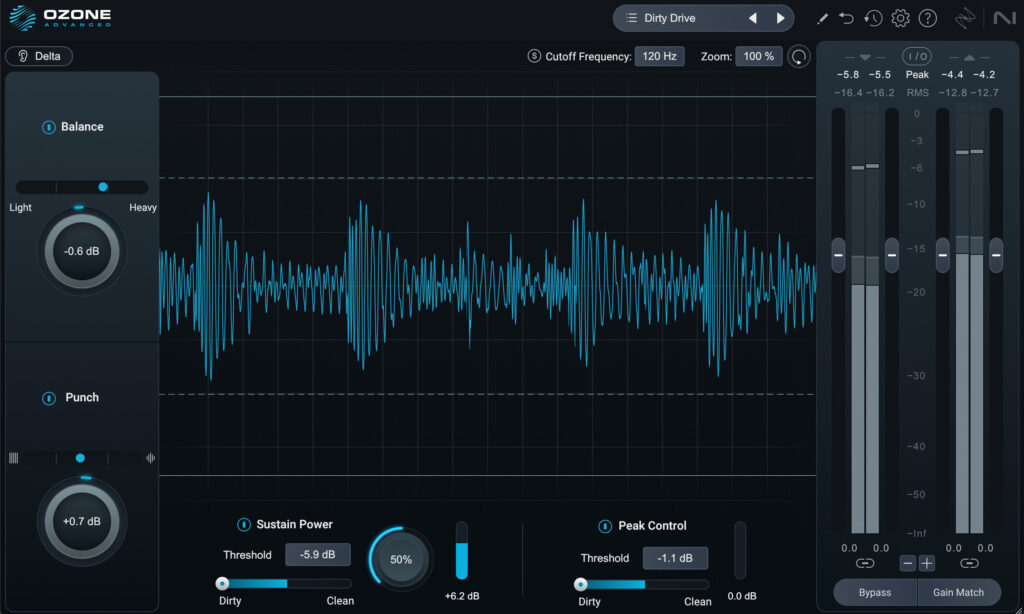Link the output gain channels
Screen dimensions: 1024x614
click(969, 563)
